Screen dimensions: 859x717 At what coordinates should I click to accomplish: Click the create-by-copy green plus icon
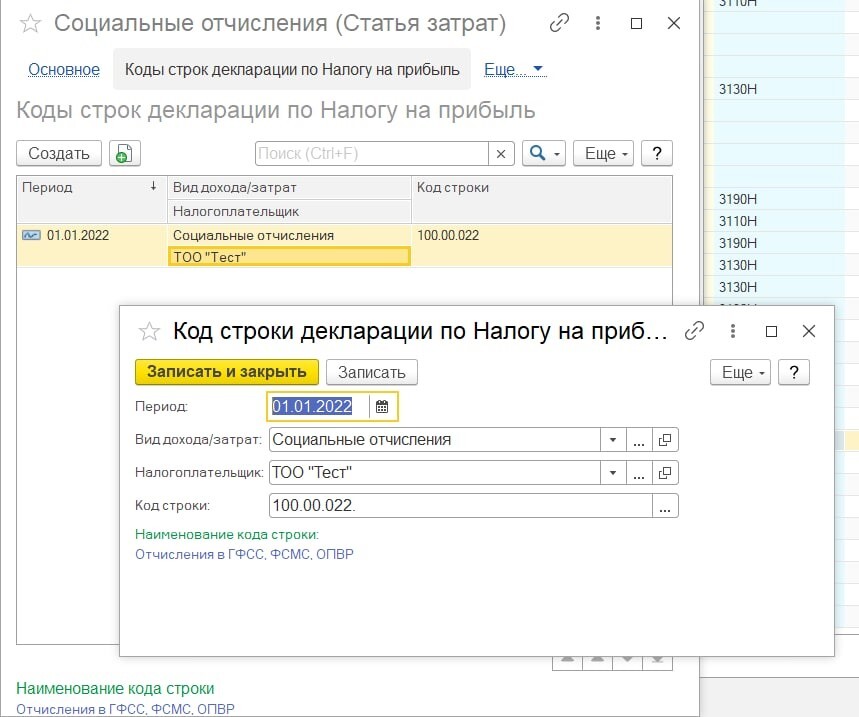pos(125,153)
